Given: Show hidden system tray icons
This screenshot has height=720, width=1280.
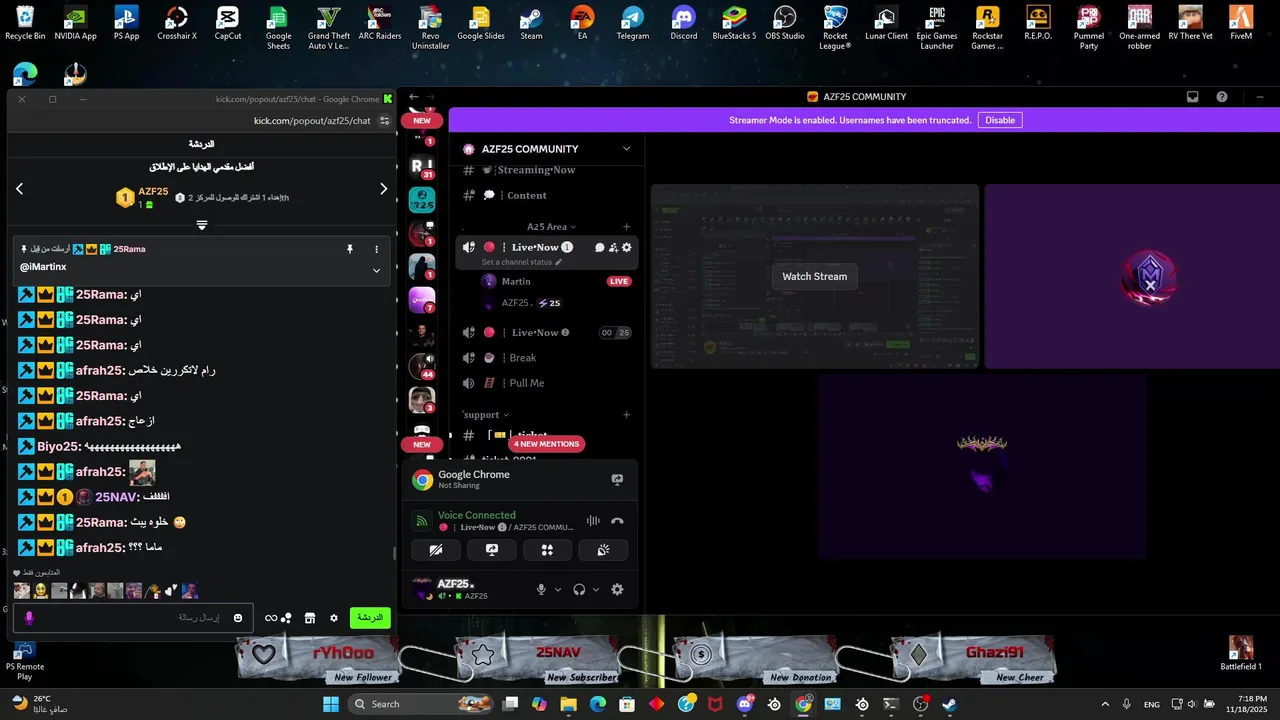Looking at the screenshot, I should tap(1105, 704).
